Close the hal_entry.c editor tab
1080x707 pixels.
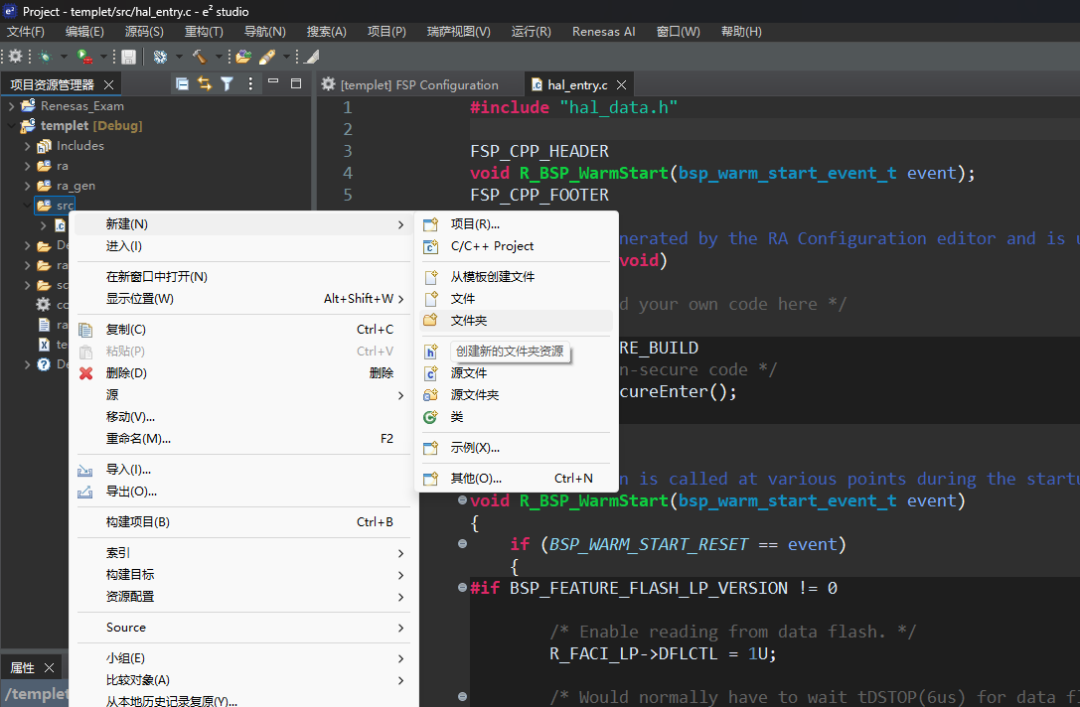coord(622,85)
